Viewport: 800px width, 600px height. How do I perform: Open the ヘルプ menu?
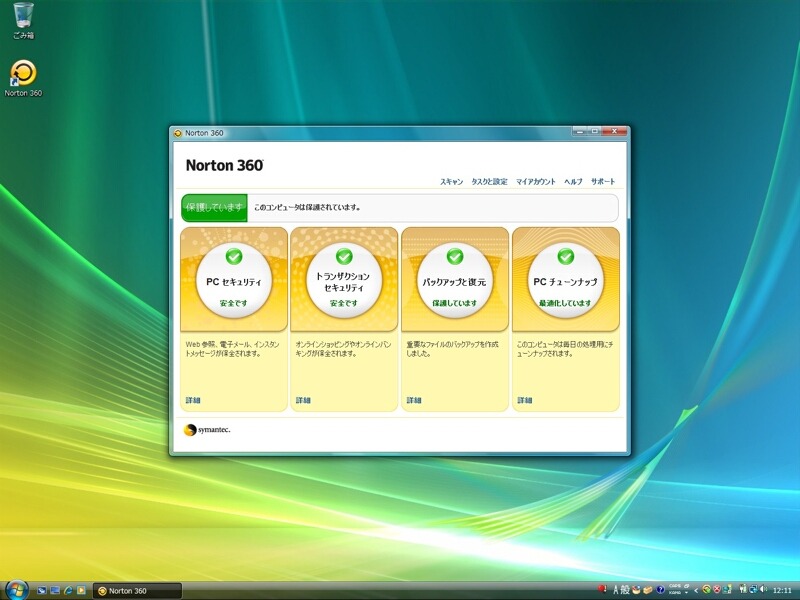click(x=573, y=182)
